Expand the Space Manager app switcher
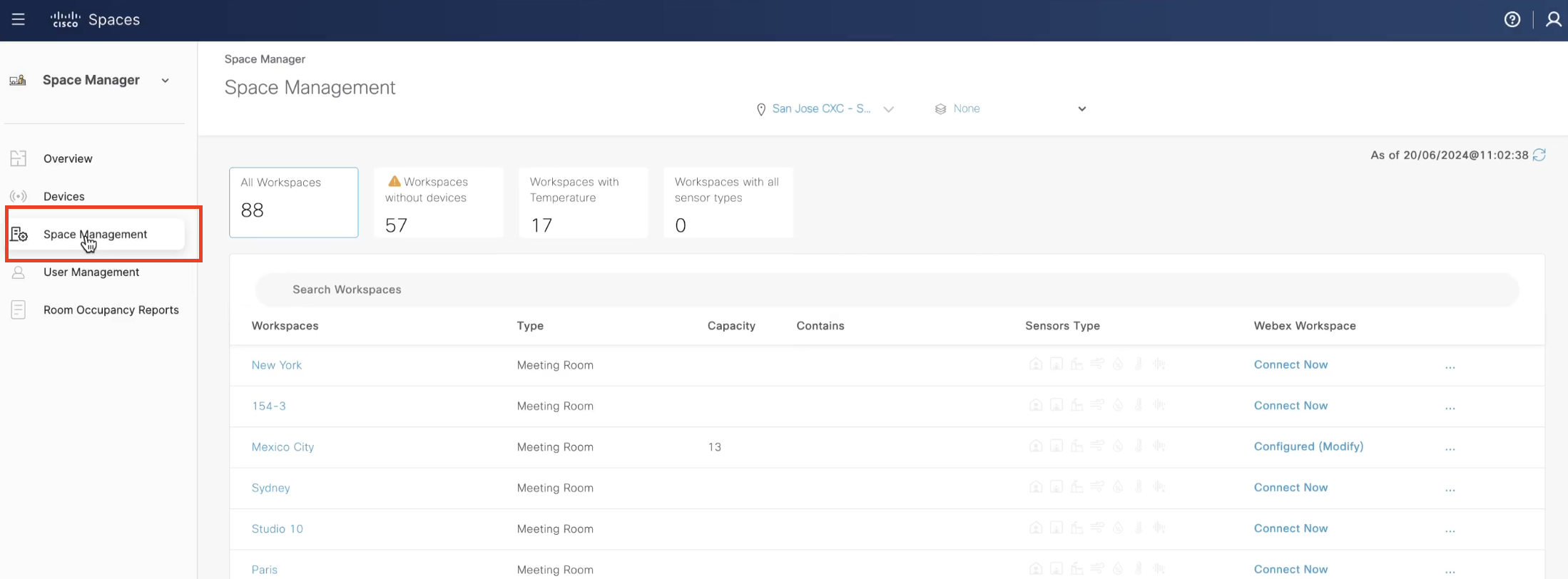Viewport: 1568px width, 579px height. pyautogui.click(x=165, y=81)
